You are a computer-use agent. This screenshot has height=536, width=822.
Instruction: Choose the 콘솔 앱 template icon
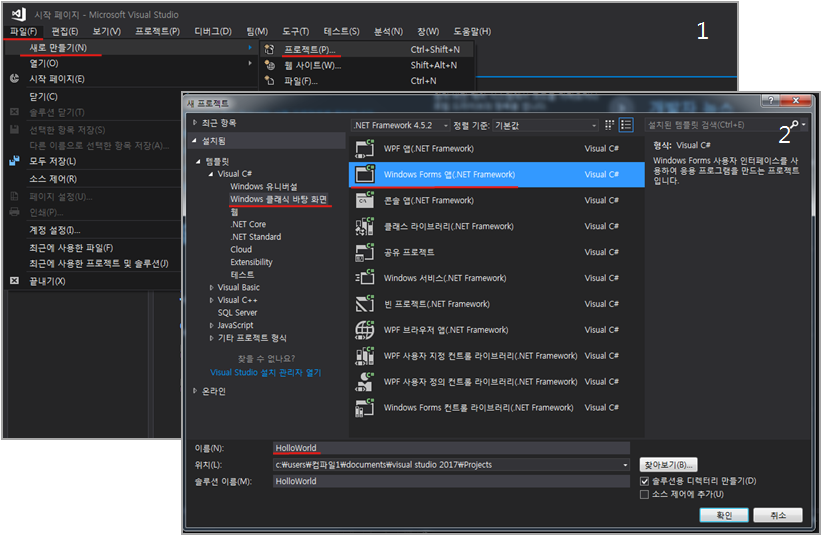tap(365, 200)
